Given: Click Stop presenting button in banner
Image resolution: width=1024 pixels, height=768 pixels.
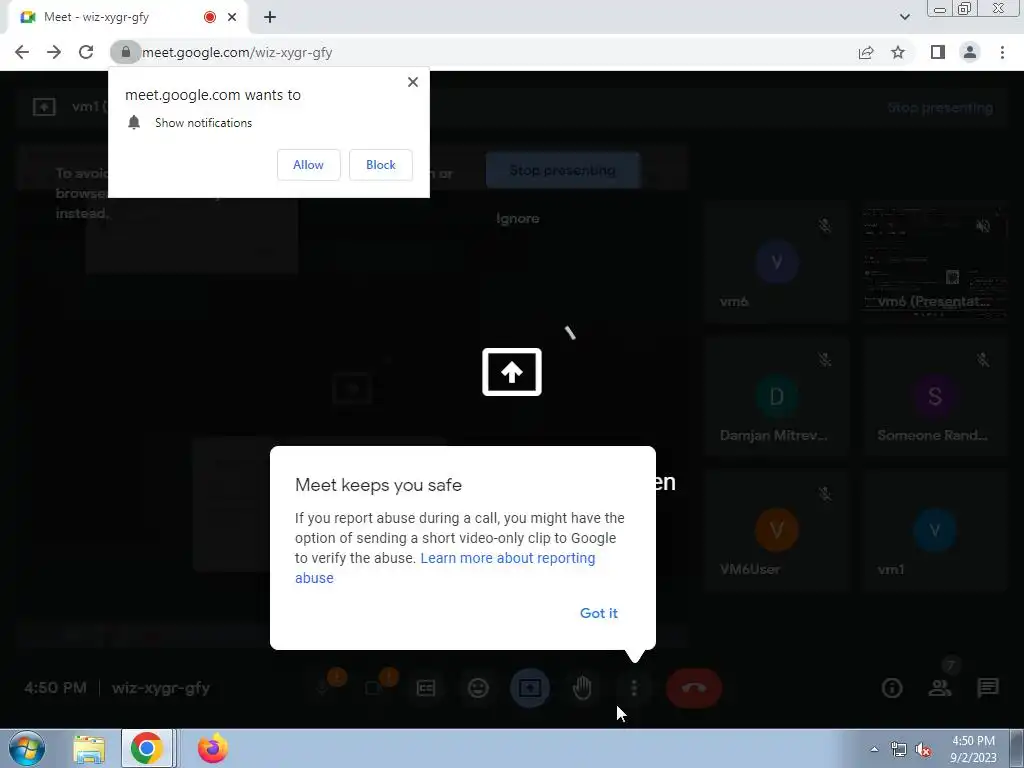Looking at the screenshot, I should tap(562, 170).
